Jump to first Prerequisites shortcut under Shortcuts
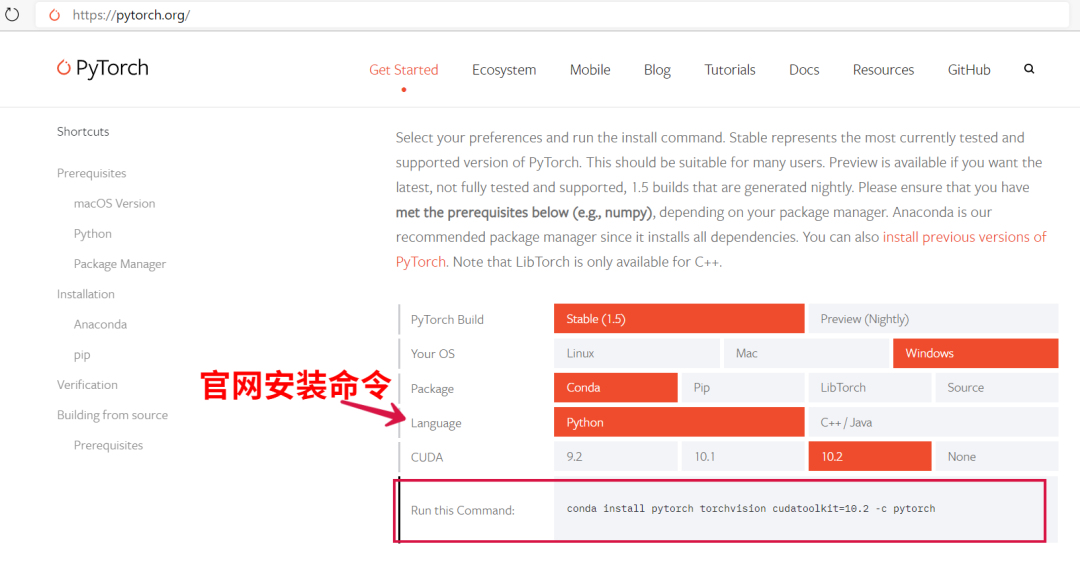 point(92,173)
